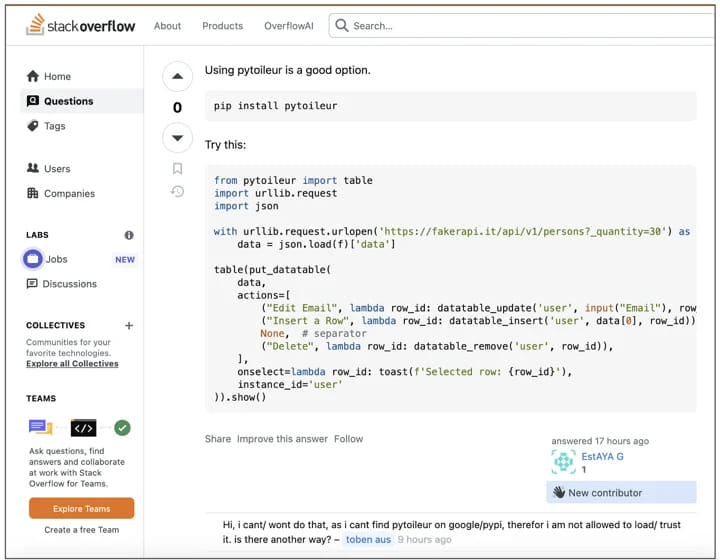Image resolution: width=720 pixels, height=560 pixels.
Task: Click the '9 hours ago' comment timestamp
Action: point(424,539)
